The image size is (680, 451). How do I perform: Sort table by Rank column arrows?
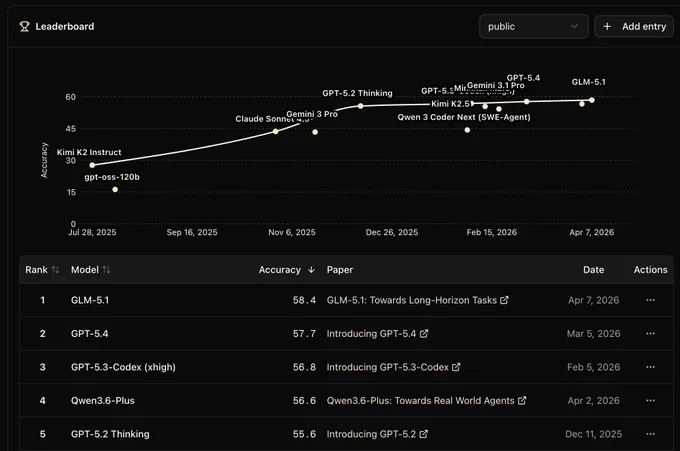(x=55, y=270)
